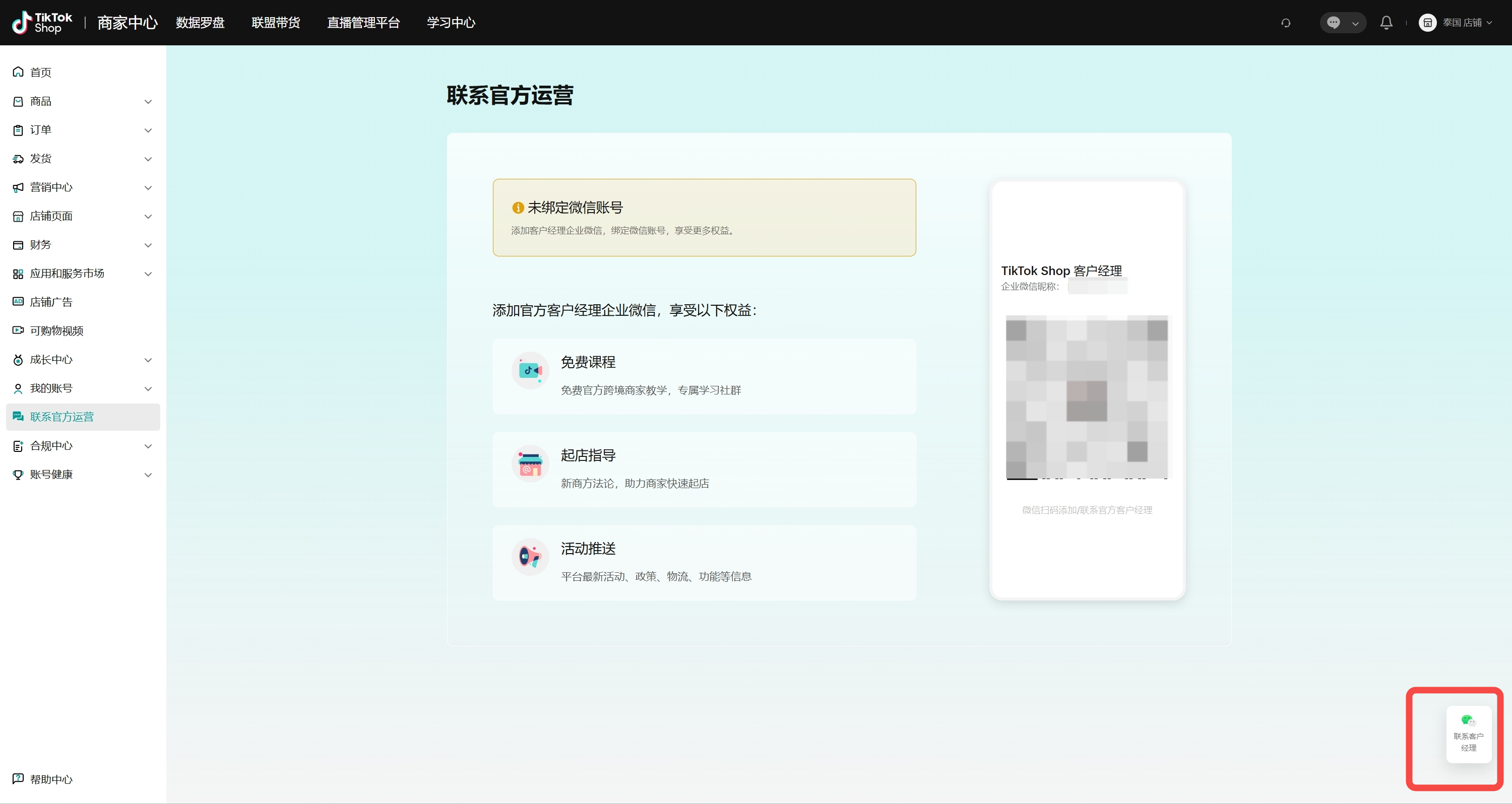Select 店铺广告 in the sidebar
Viewport: 1512px width, 804px height.
tap(51, 302)
